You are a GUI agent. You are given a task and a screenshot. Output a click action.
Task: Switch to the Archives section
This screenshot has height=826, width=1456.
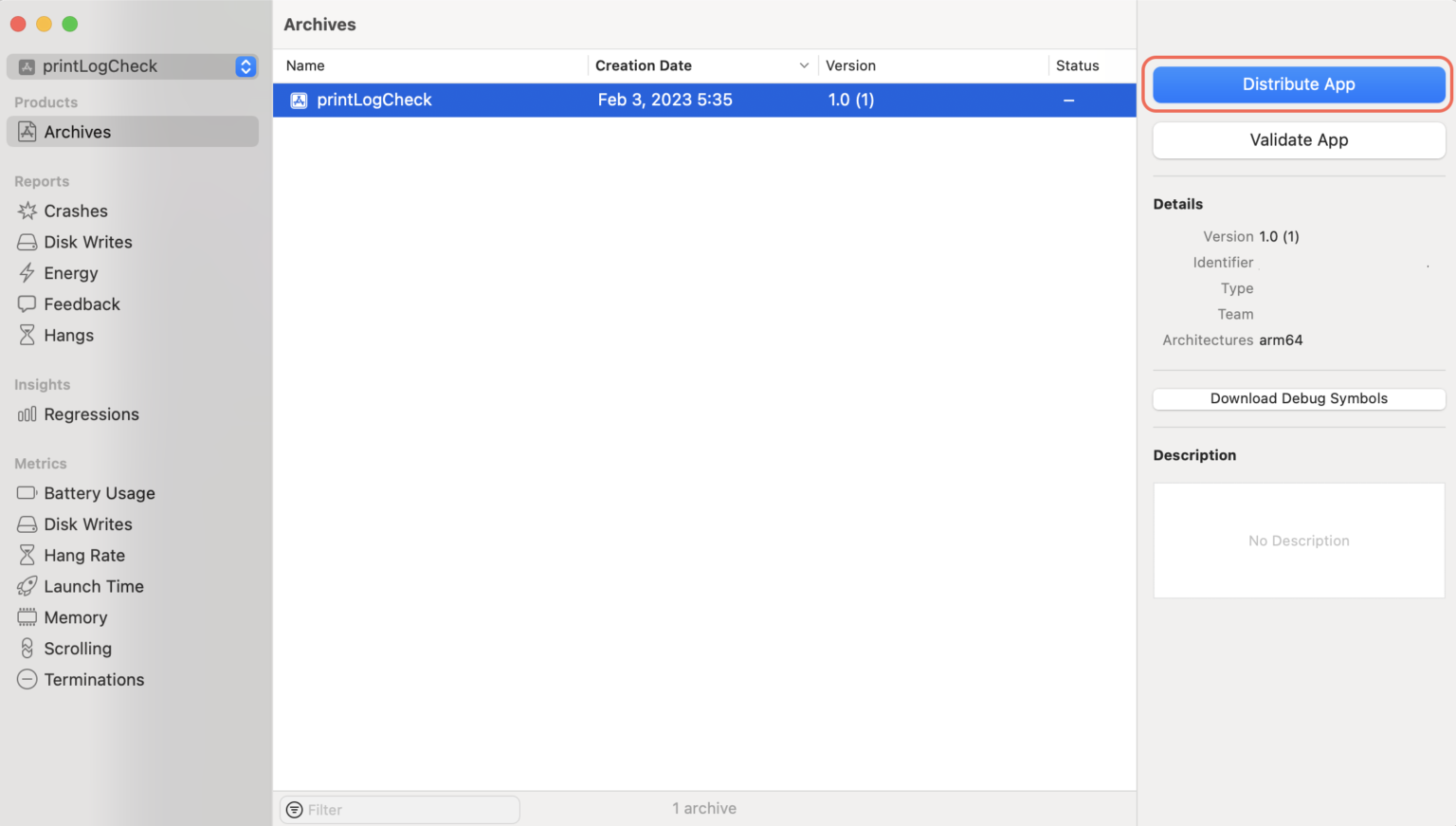coord(78,132)
